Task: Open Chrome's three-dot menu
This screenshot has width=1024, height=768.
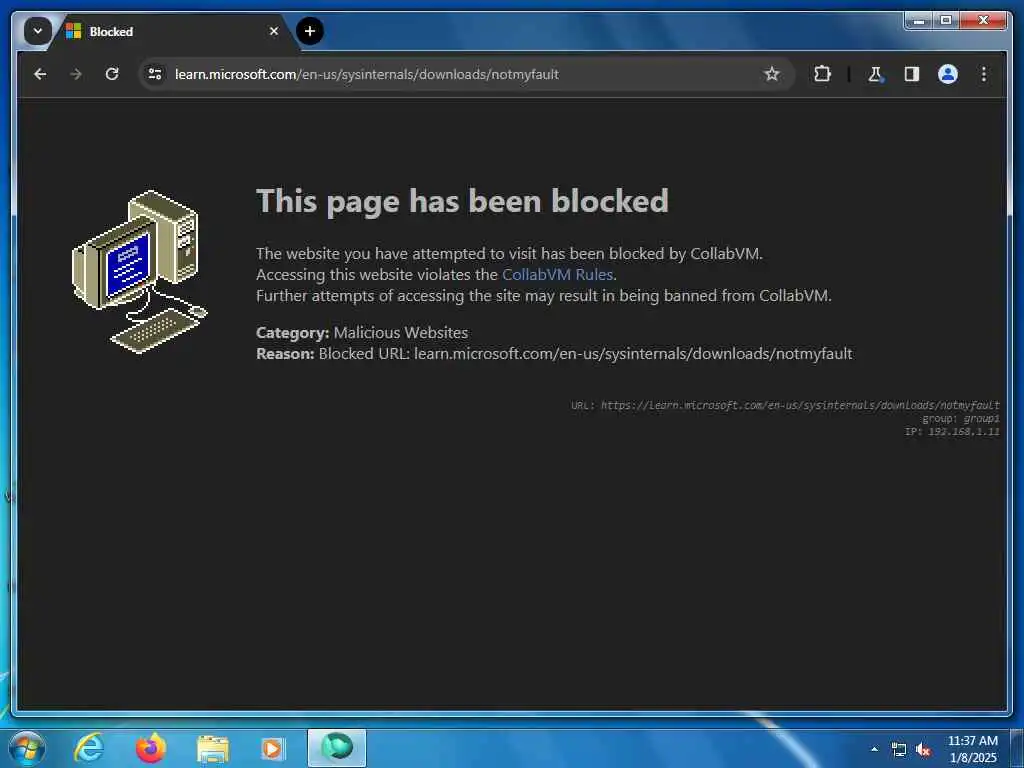Action: point(984,74)
